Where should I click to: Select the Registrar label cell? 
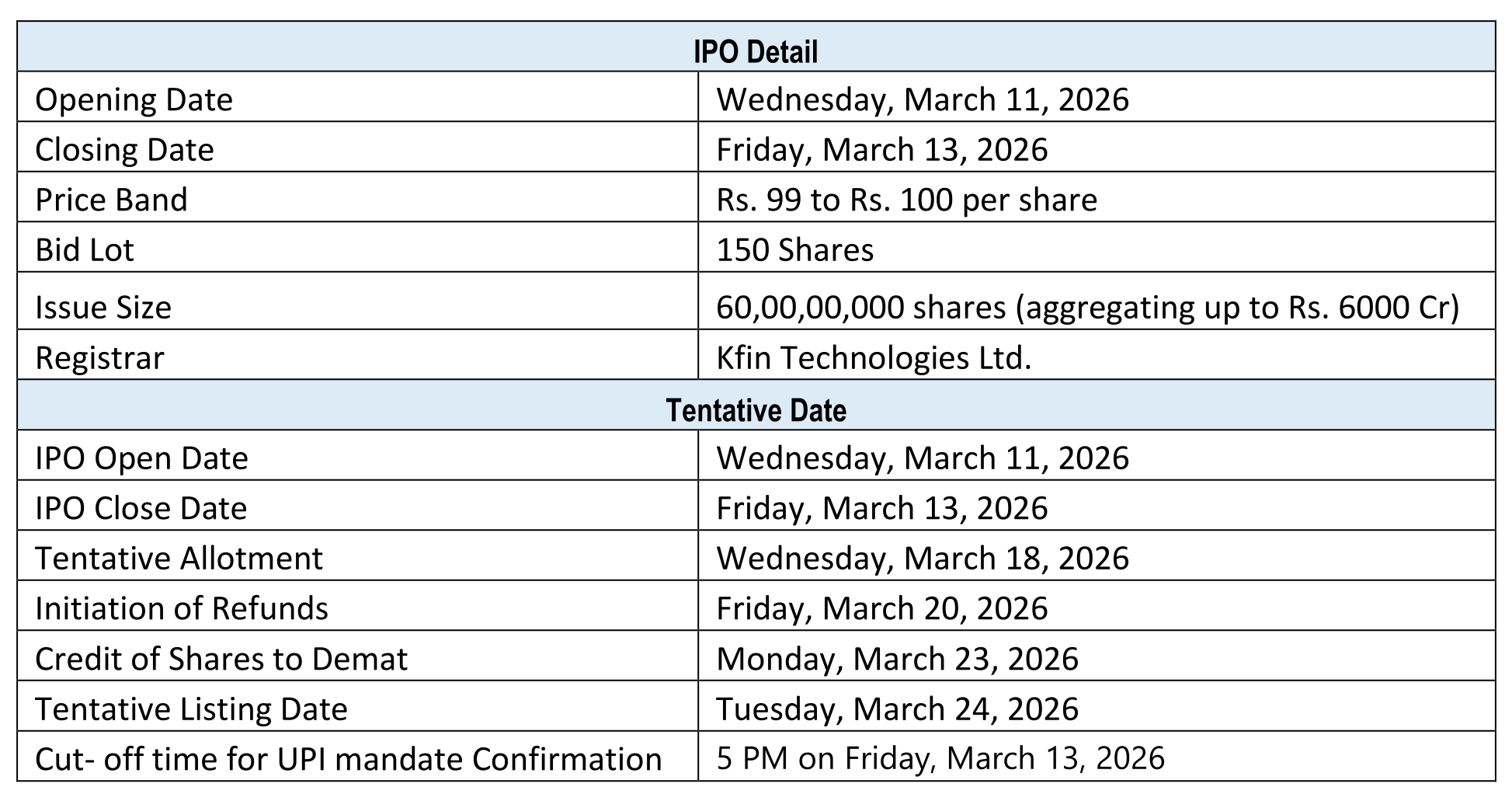click(99, 358)
